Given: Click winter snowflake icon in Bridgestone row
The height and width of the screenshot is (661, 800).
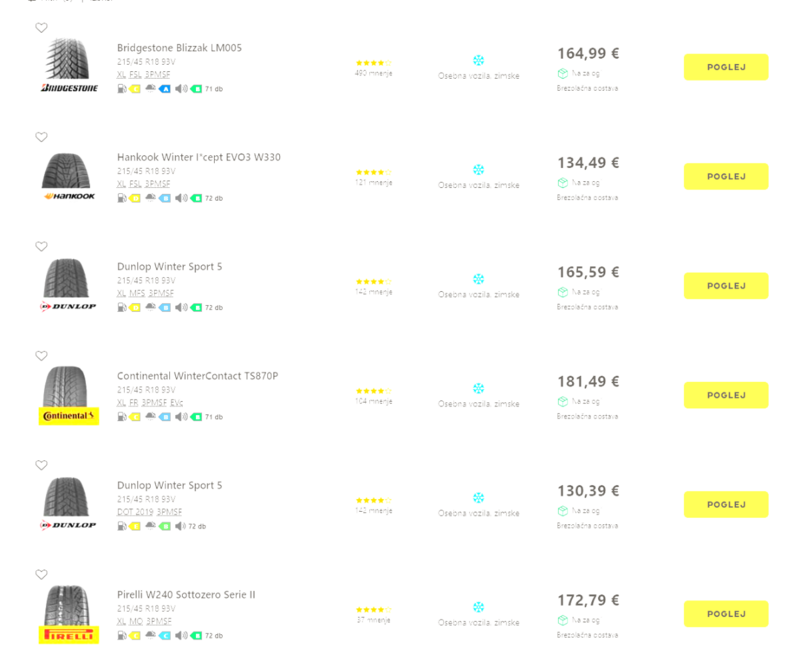Looking at the screenshot, I should (478, 61).
